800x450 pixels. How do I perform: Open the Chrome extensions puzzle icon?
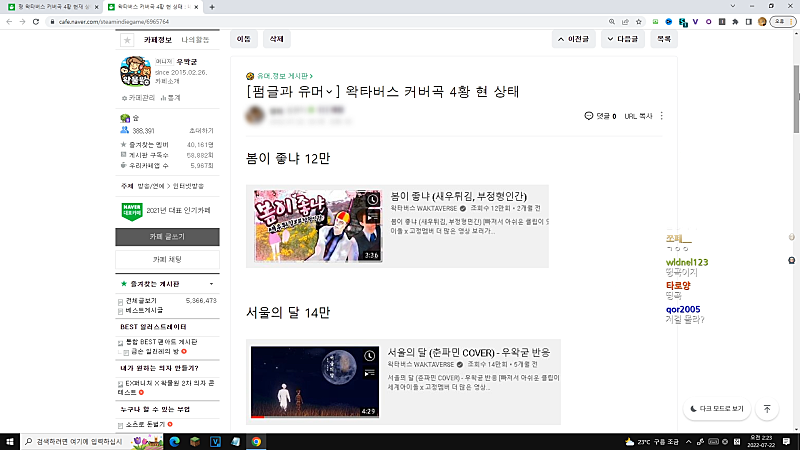click(x=735, y=22)
